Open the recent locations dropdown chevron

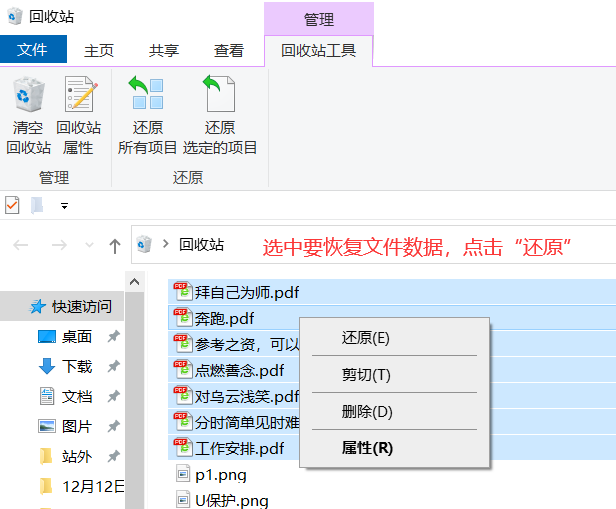90,245
